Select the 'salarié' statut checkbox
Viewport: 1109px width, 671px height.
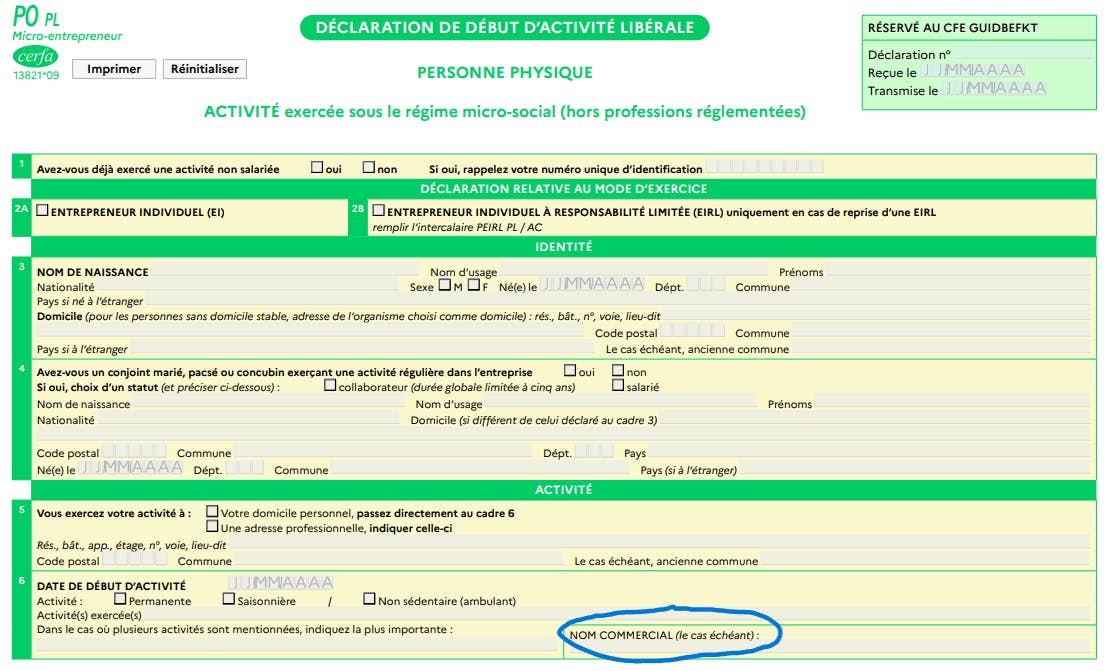[618, 384]
